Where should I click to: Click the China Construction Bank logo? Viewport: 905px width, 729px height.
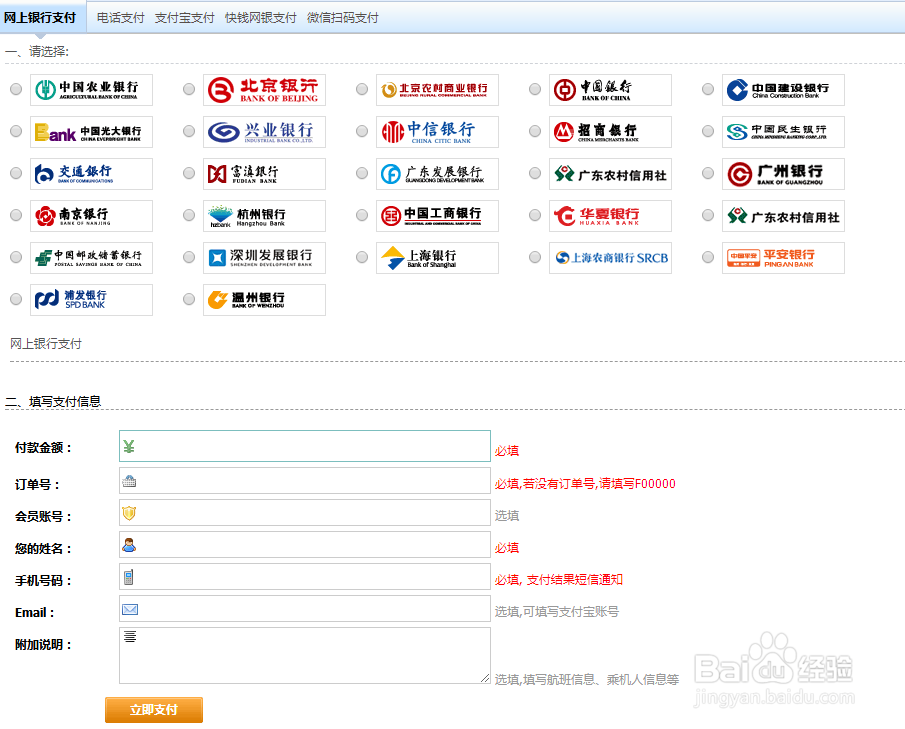click(x=783, y=89)
